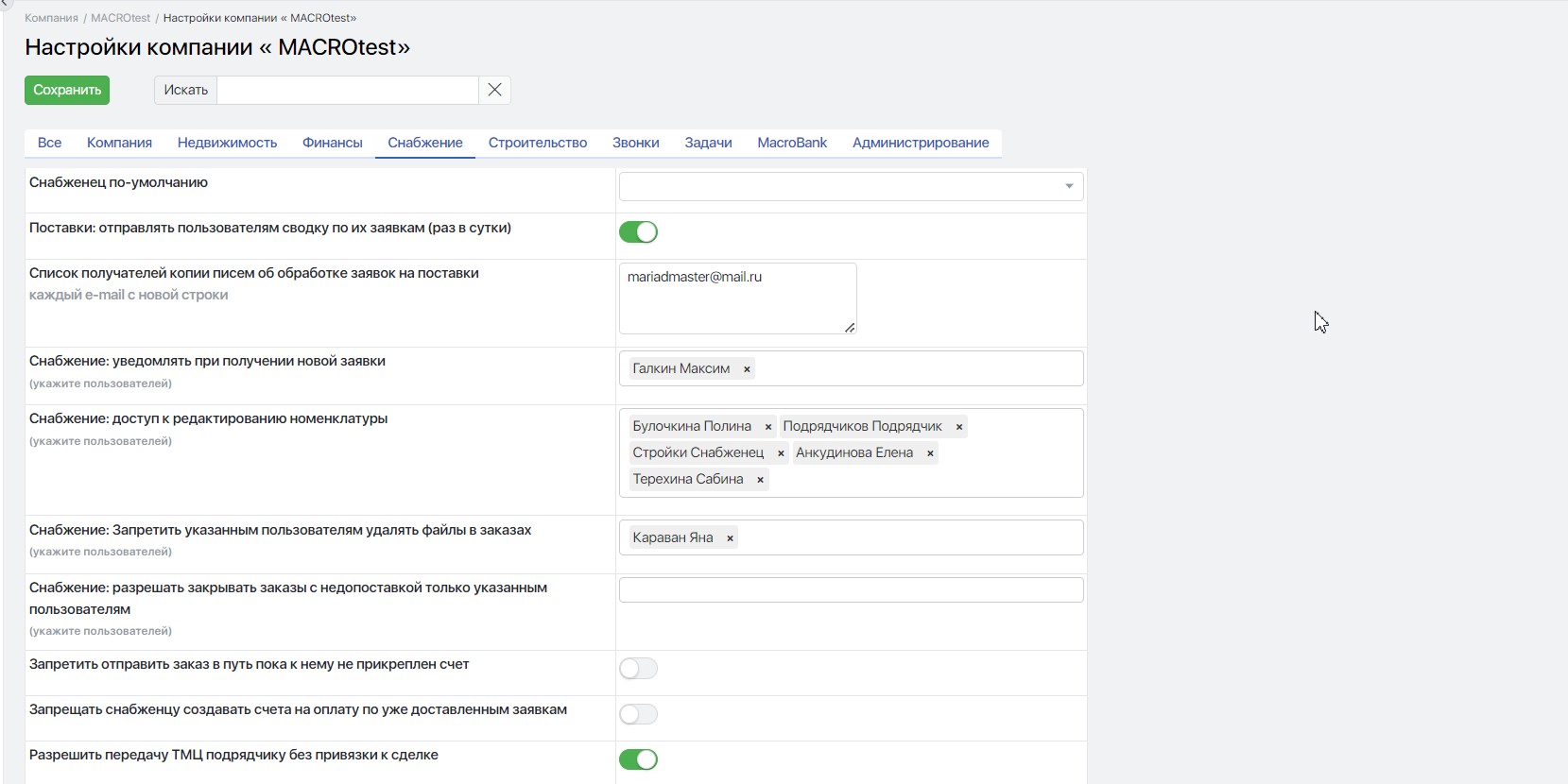Remove Терехина Сабина tag
Screen dimensions: 1568x784
click(x=760, y=480)
